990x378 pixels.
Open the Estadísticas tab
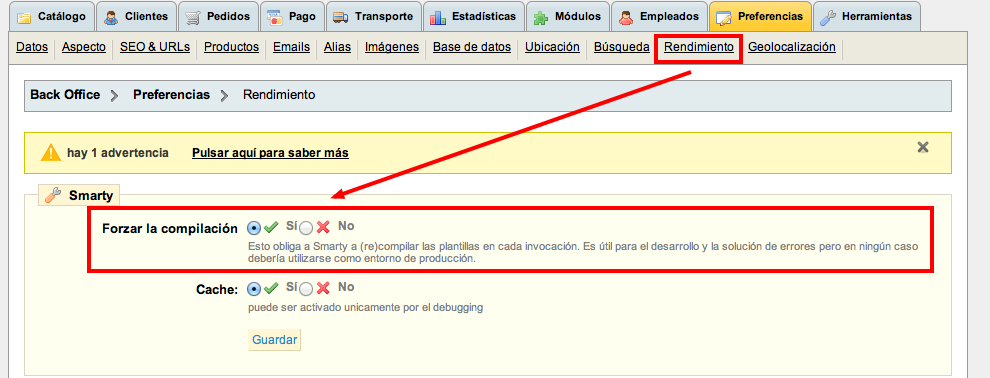[x=474, y=16]
